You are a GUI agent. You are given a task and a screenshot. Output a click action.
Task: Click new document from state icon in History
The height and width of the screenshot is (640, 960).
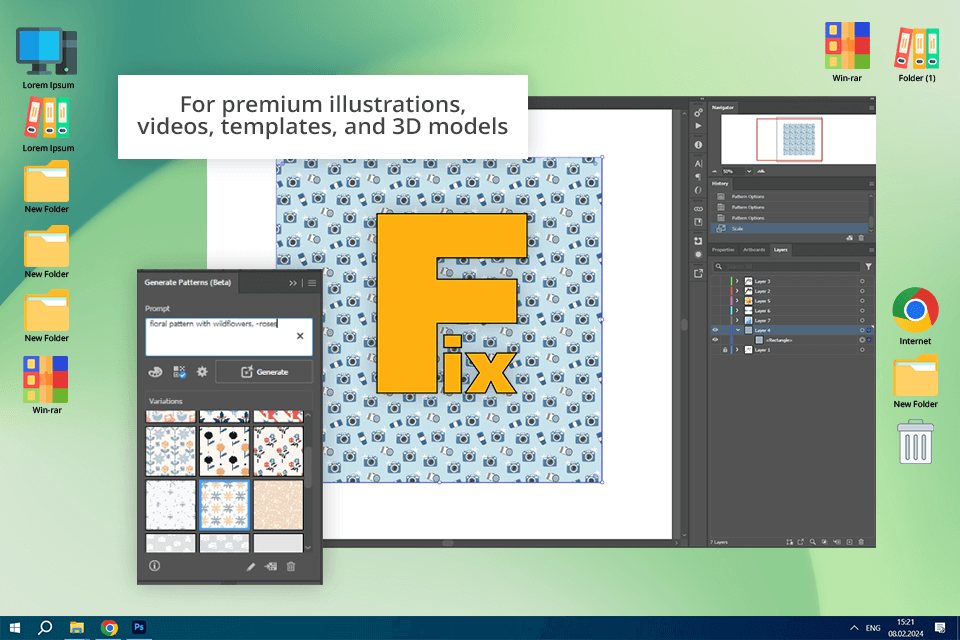pyautogui.click(x=849, y=238)
